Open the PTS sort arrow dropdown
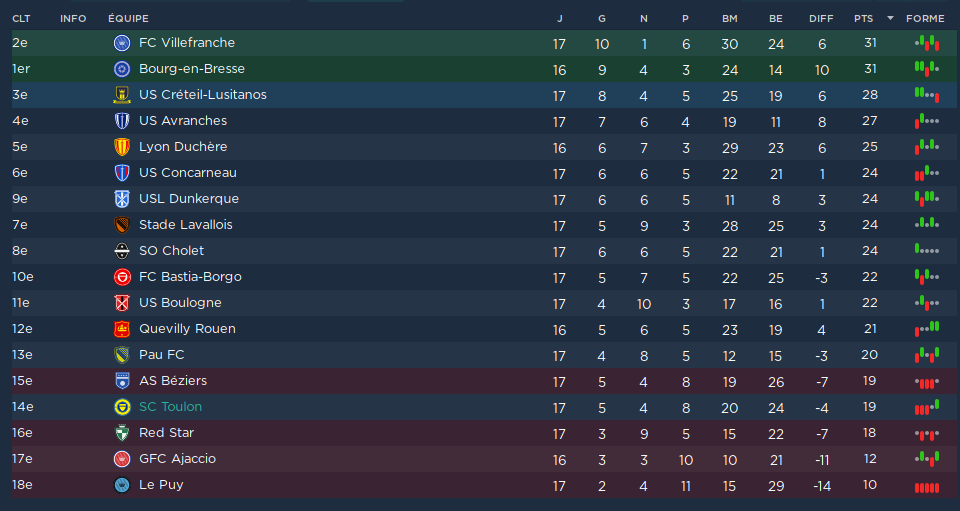Screen dimensions: 960x511 890,18
